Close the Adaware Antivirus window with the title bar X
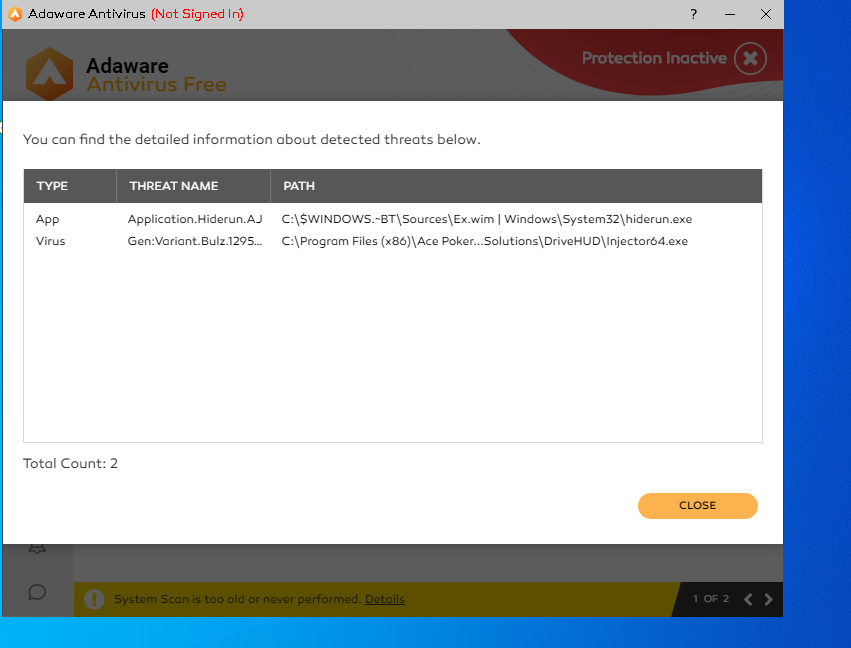 (x=766, y=14)
